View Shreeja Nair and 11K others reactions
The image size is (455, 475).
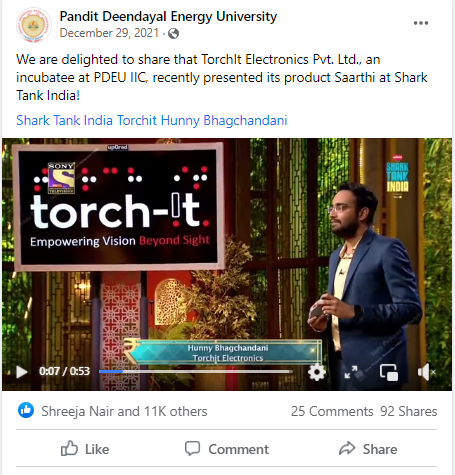(x=124, y=411)
